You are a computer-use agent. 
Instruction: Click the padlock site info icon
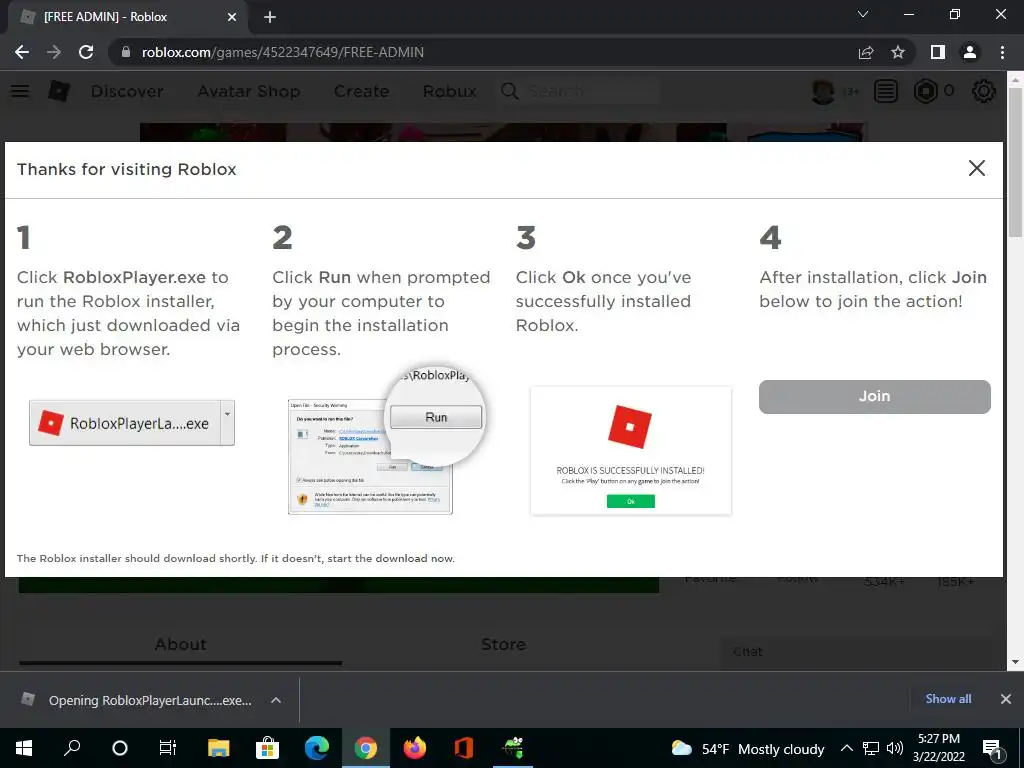[126, 52]
